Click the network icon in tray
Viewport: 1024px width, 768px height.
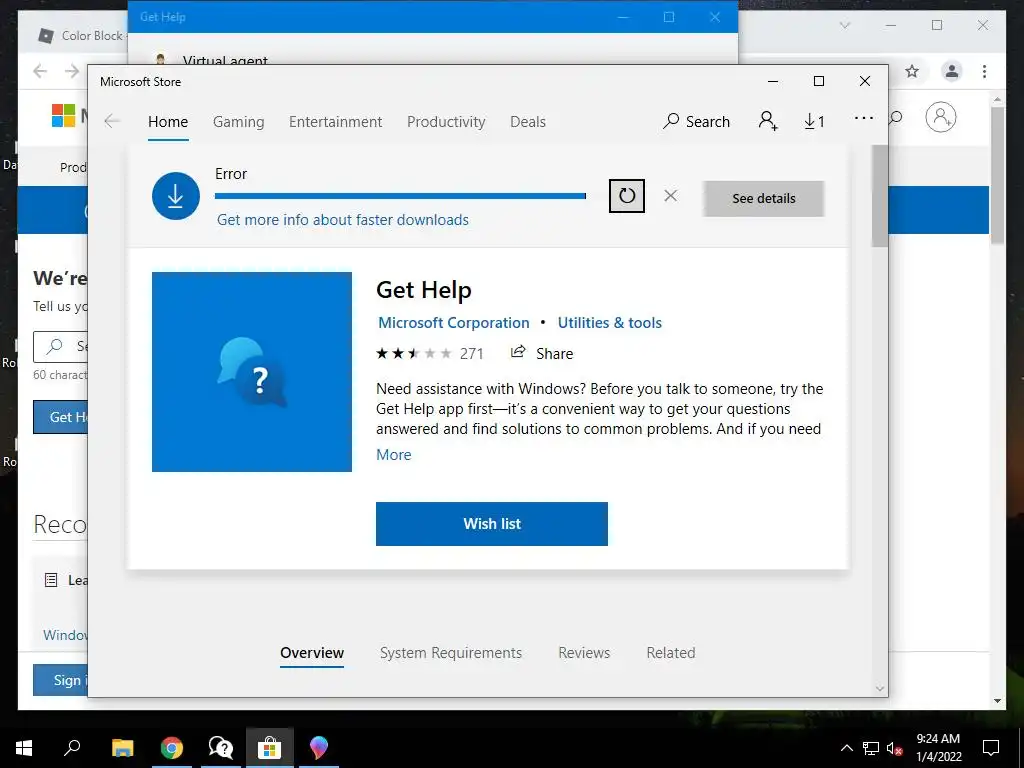click(871, 748)
